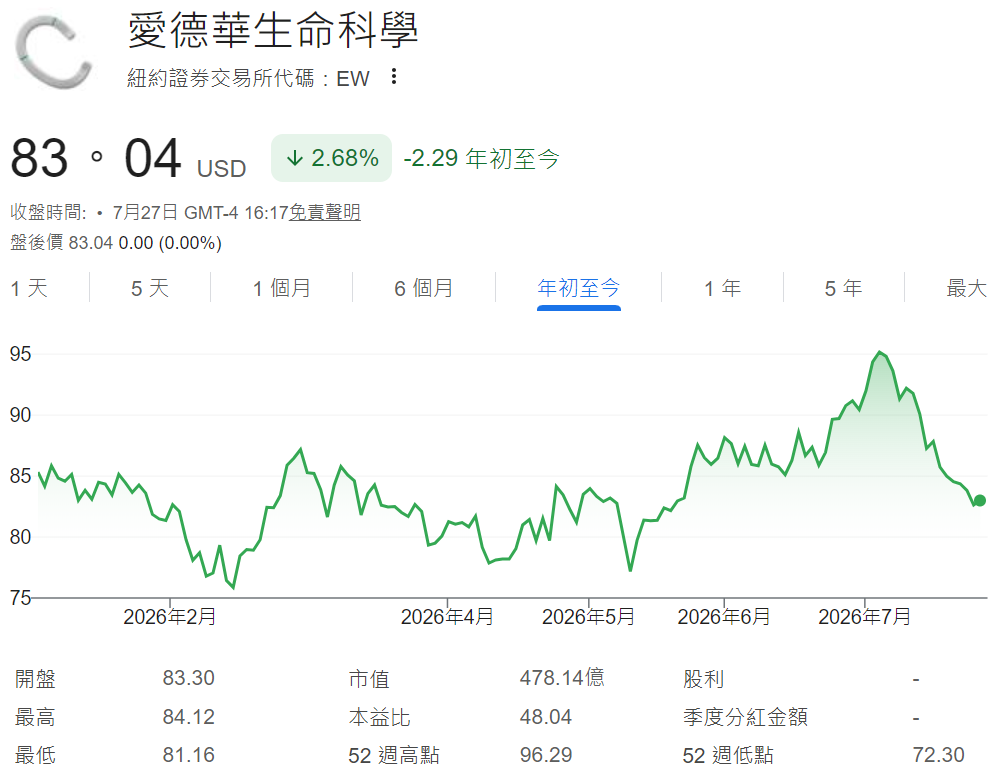The height and width of the screenshot is (772, 1005).
Task: Click the USD currency label
Action: (x=221, y=169)
